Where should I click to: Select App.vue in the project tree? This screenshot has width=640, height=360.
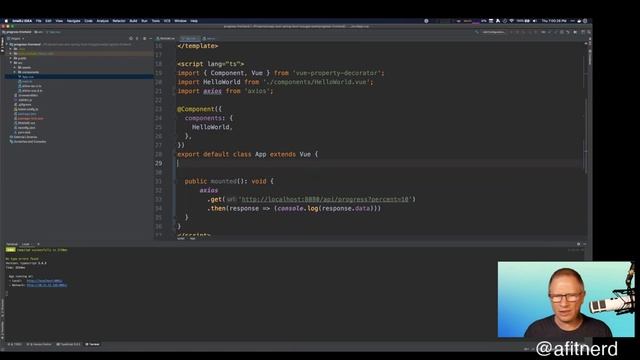(x=28, y=77)
